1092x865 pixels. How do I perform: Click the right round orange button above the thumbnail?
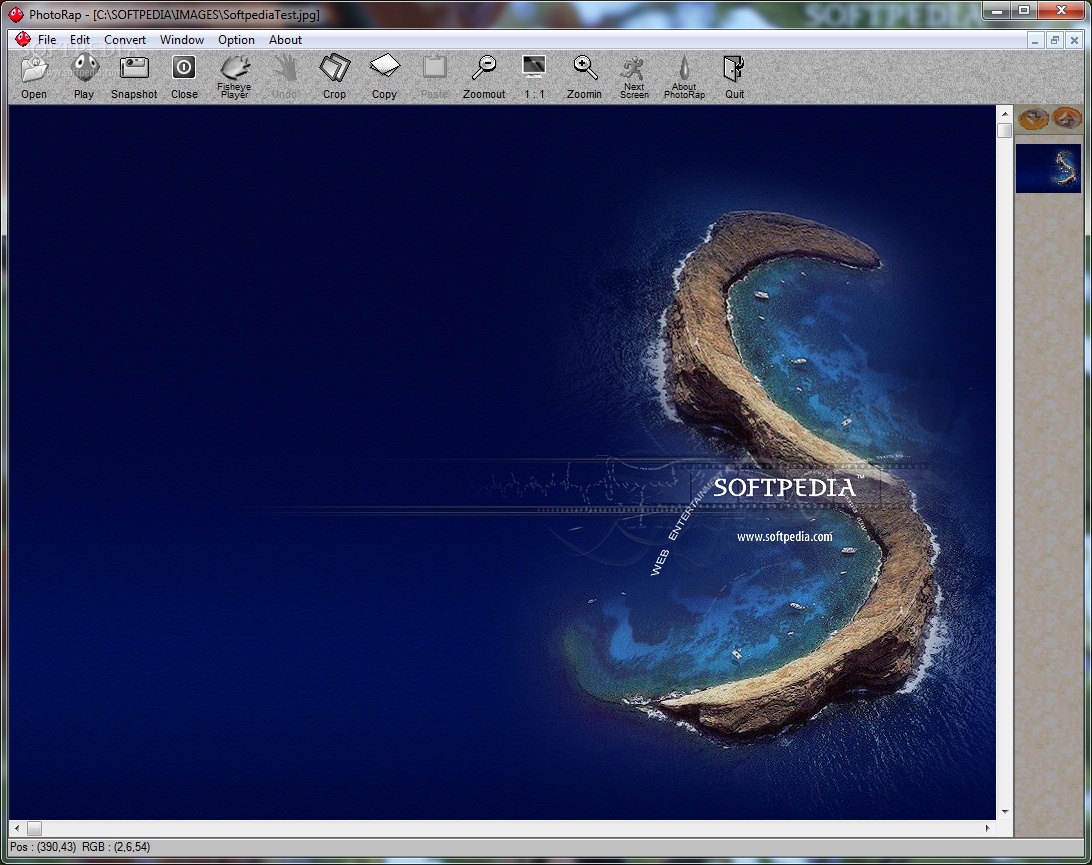(1067, 118)
